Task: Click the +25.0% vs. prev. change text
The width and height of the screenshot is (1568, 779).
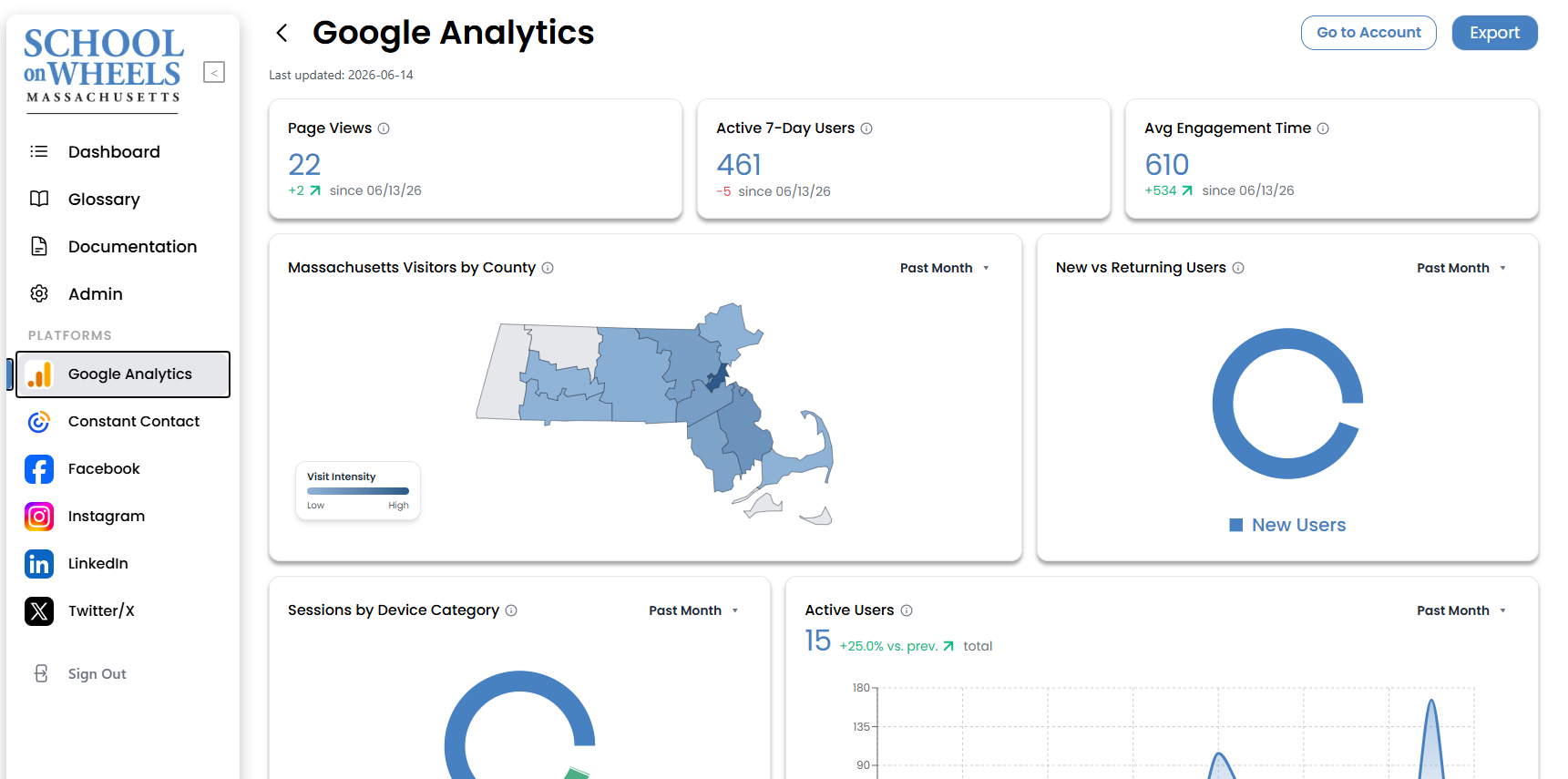Action: click(888, 646)
